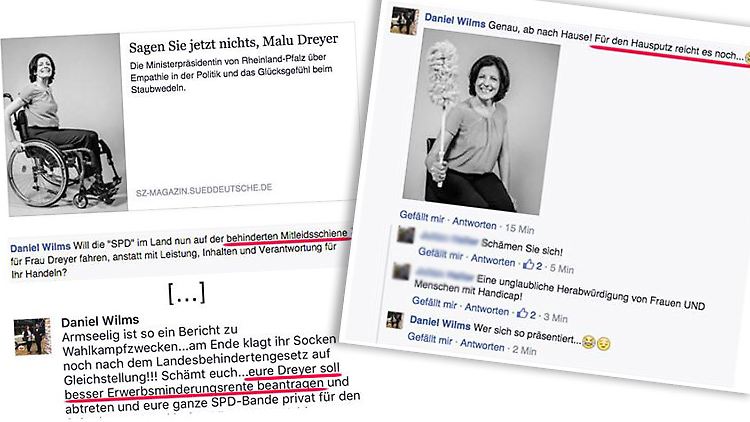The height and width of the screenshot is (422, 750).
Task: Click the SZ-MAGAZIN.SUEDDEUTSCHE.DE source link
Action: click(204, 190)
